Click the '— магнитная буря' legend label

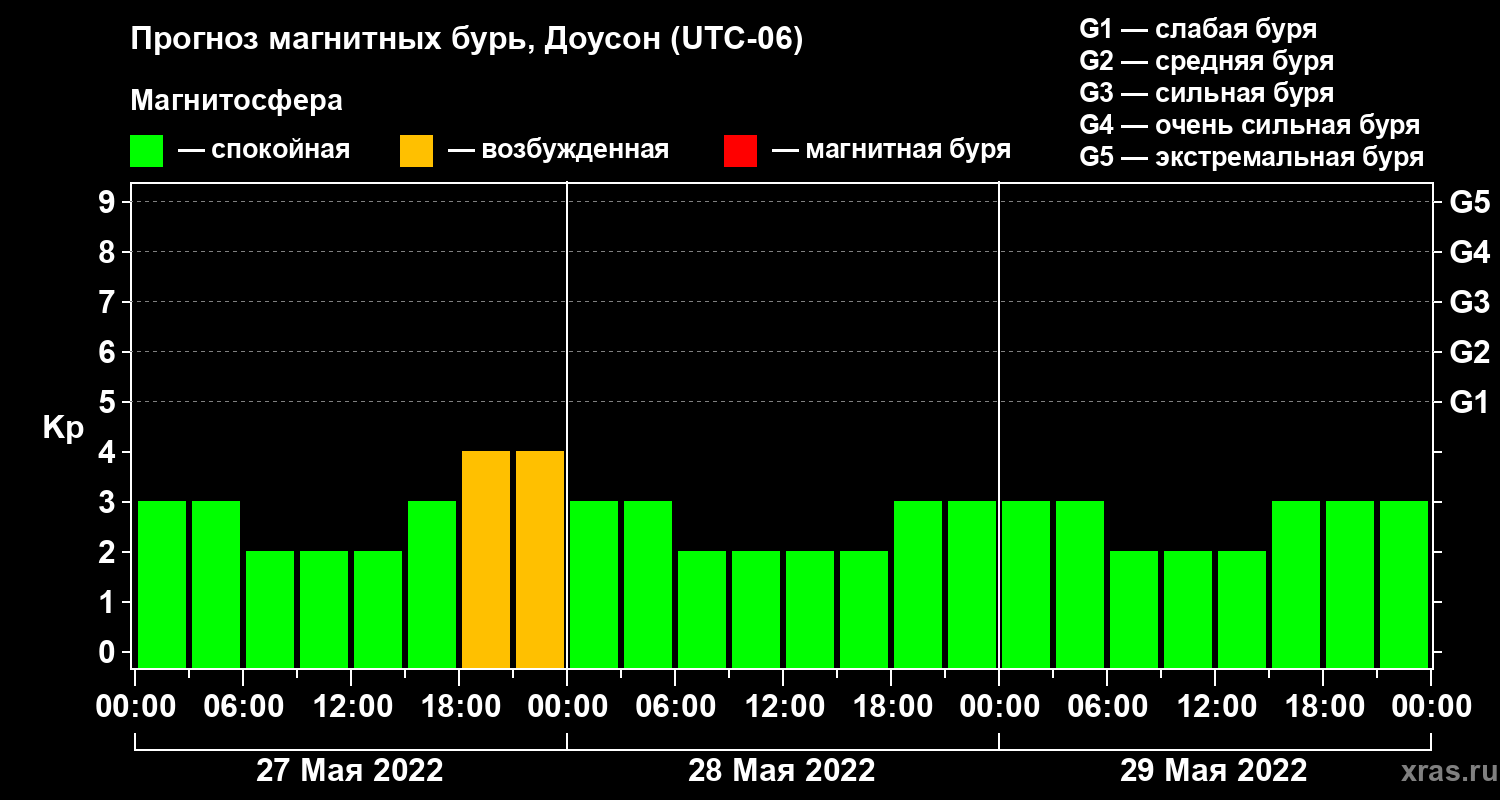[891, 150]
